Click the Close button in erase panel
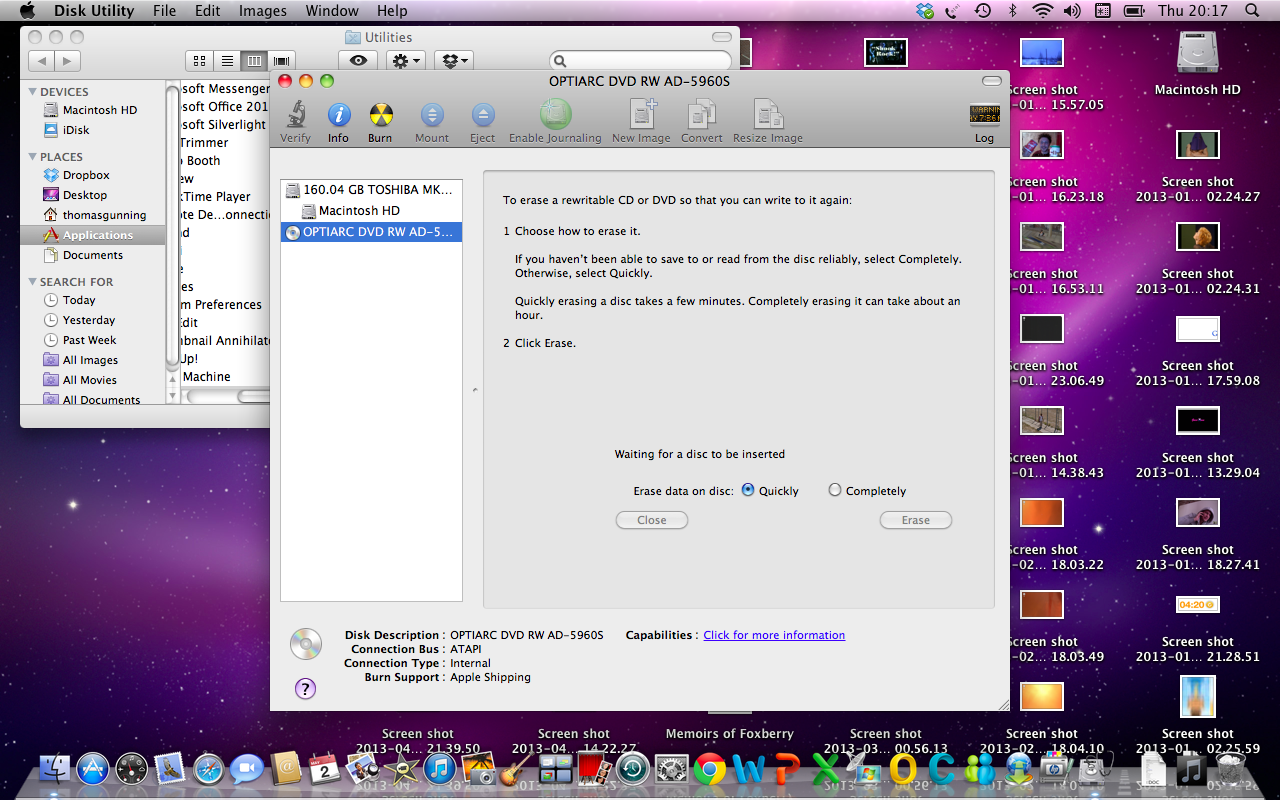The width and height of the screenshot is (1280, 800). click(x=651, y=520)
